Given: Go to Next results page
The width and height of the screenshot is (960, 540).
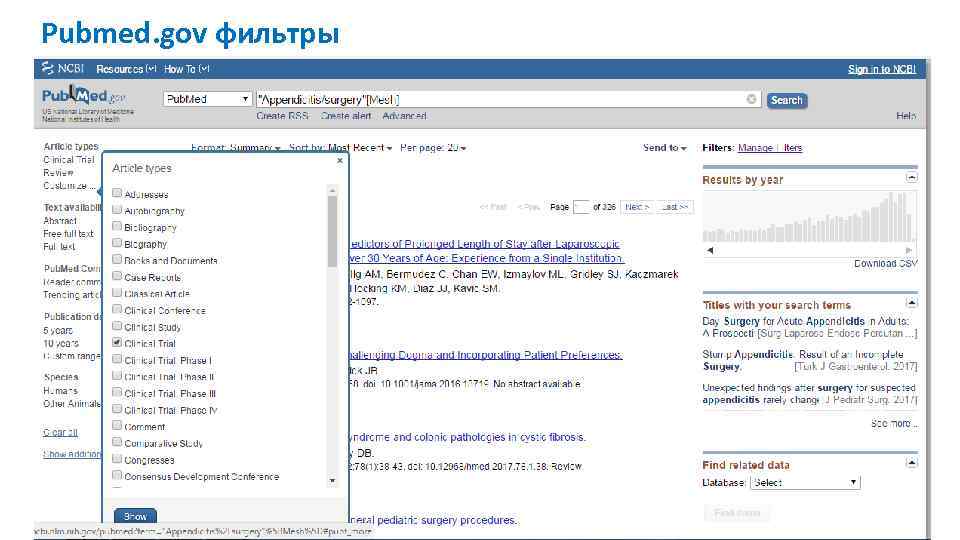Looking at the screenshot, I should point(637,207).
